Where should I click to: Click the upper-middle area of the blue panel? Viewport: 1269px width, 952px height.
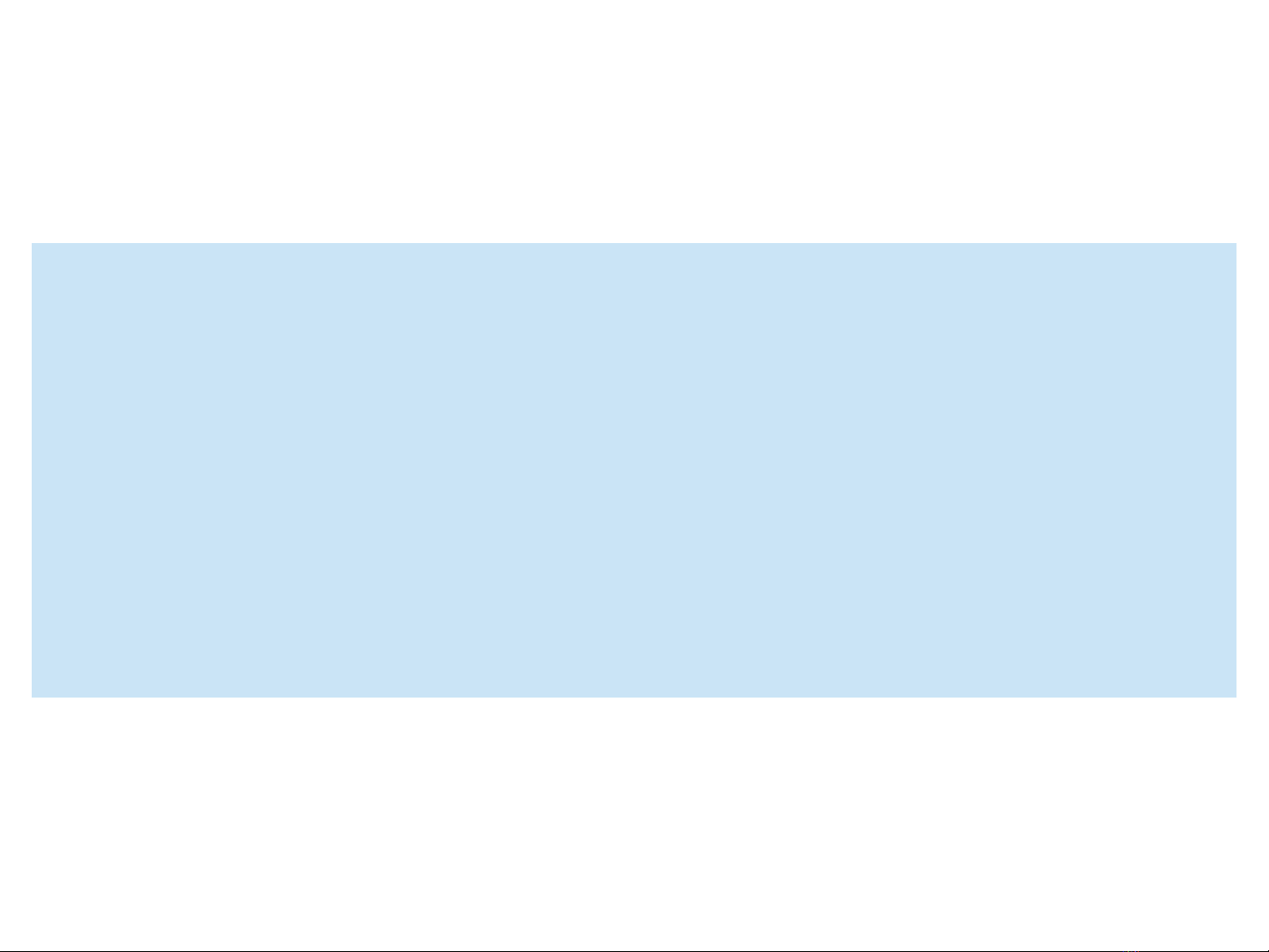point(634,357)
